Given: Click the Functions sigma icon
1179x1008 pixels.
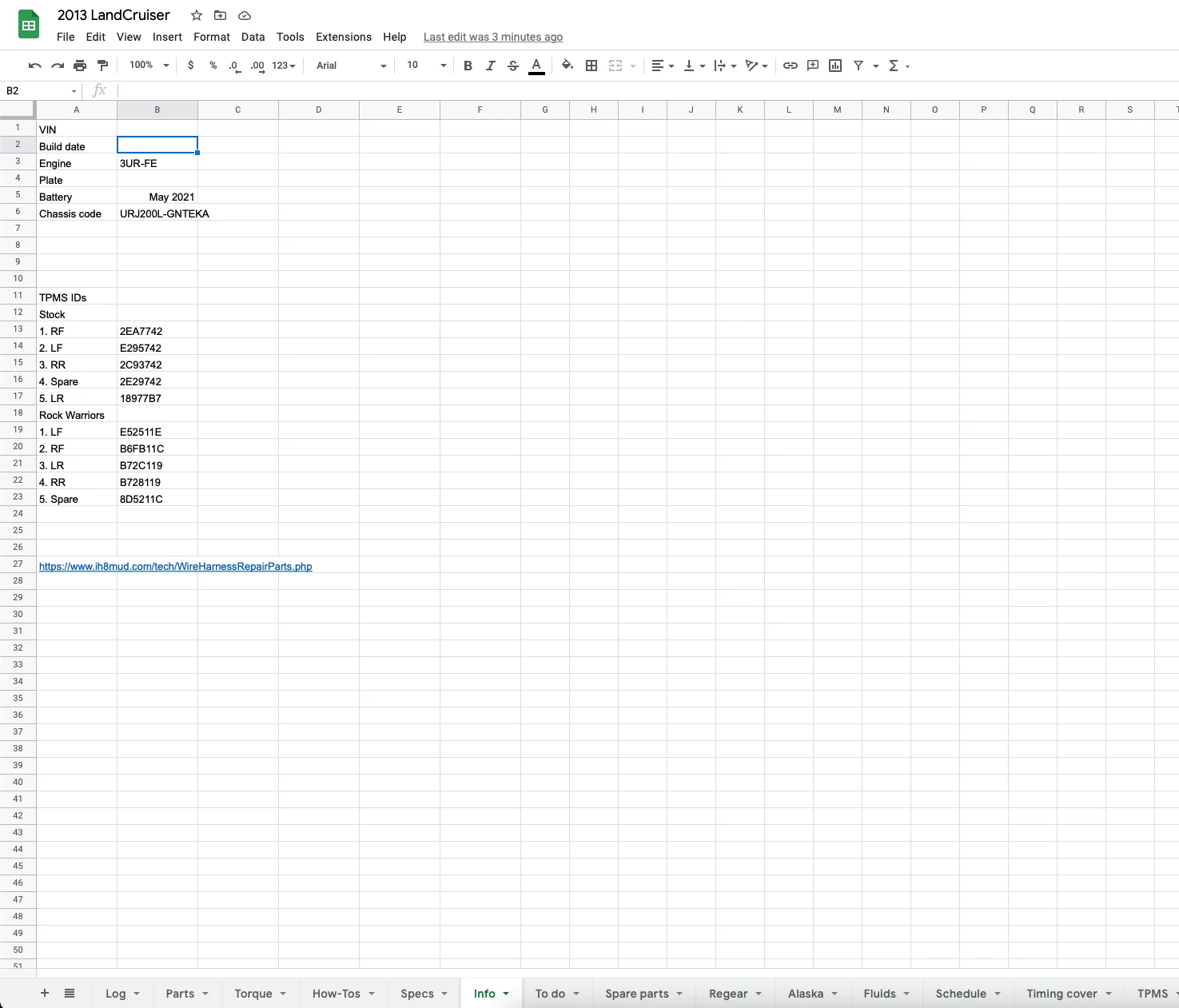Looking at the screenshot, I should pyautogui.click(x=894, y=66).
